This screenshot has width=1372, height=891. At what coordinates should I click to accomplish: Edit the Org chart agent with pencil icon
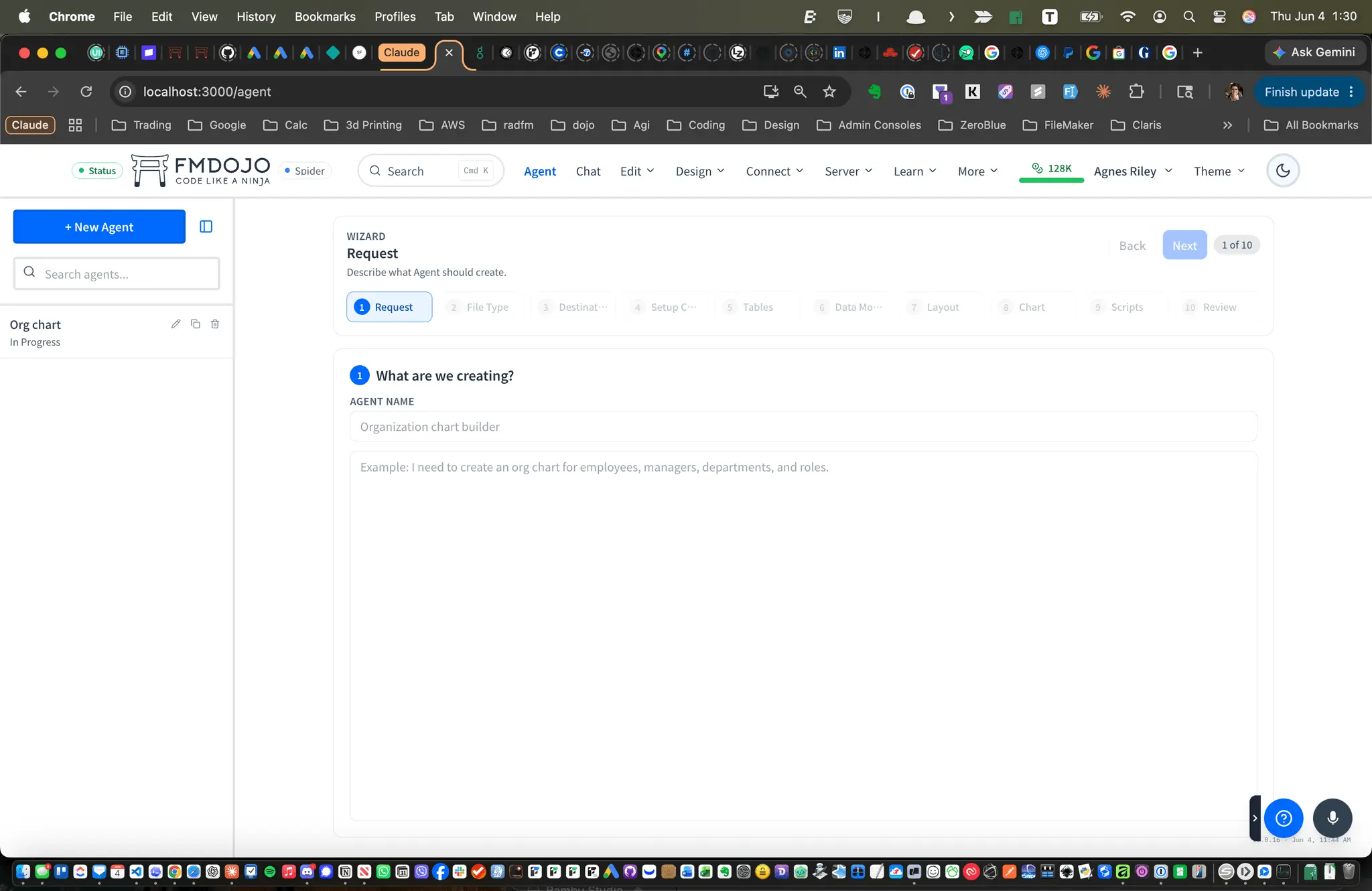click(x=176, y=324)
